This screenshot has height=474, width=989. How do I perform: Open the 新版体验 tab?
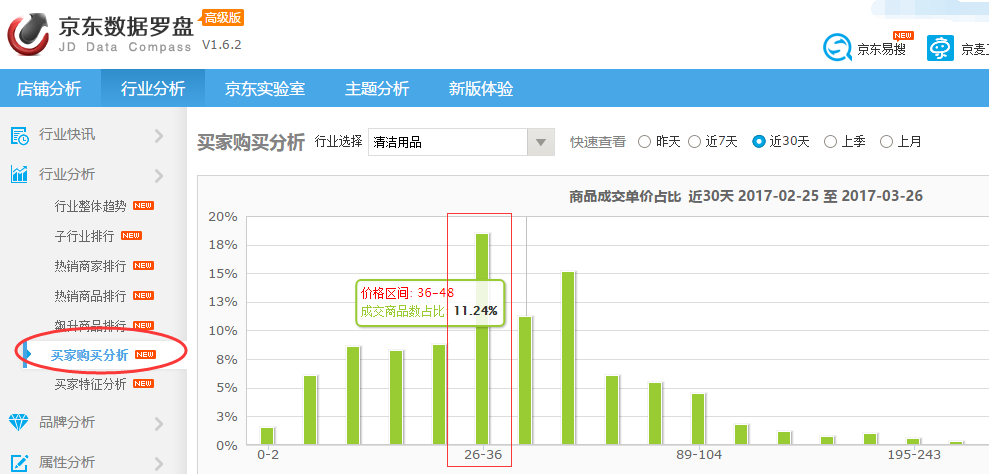(481, 88)
